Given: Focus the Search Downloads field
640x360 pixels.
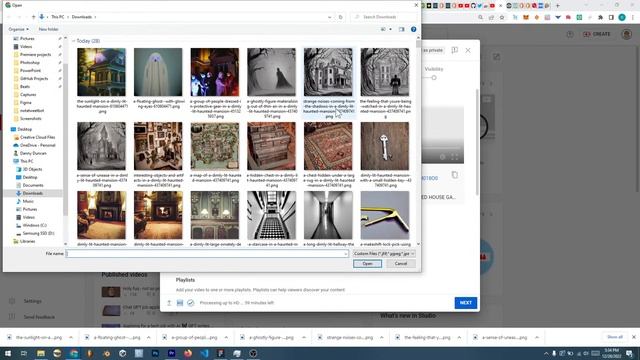Looking at the screenshot, I should [x=383, y=17].
